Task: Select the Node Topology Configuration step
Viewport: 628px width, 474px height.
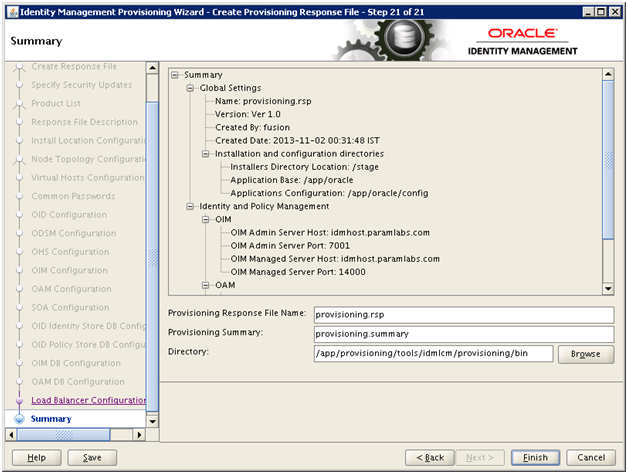Action: point(89,159)
